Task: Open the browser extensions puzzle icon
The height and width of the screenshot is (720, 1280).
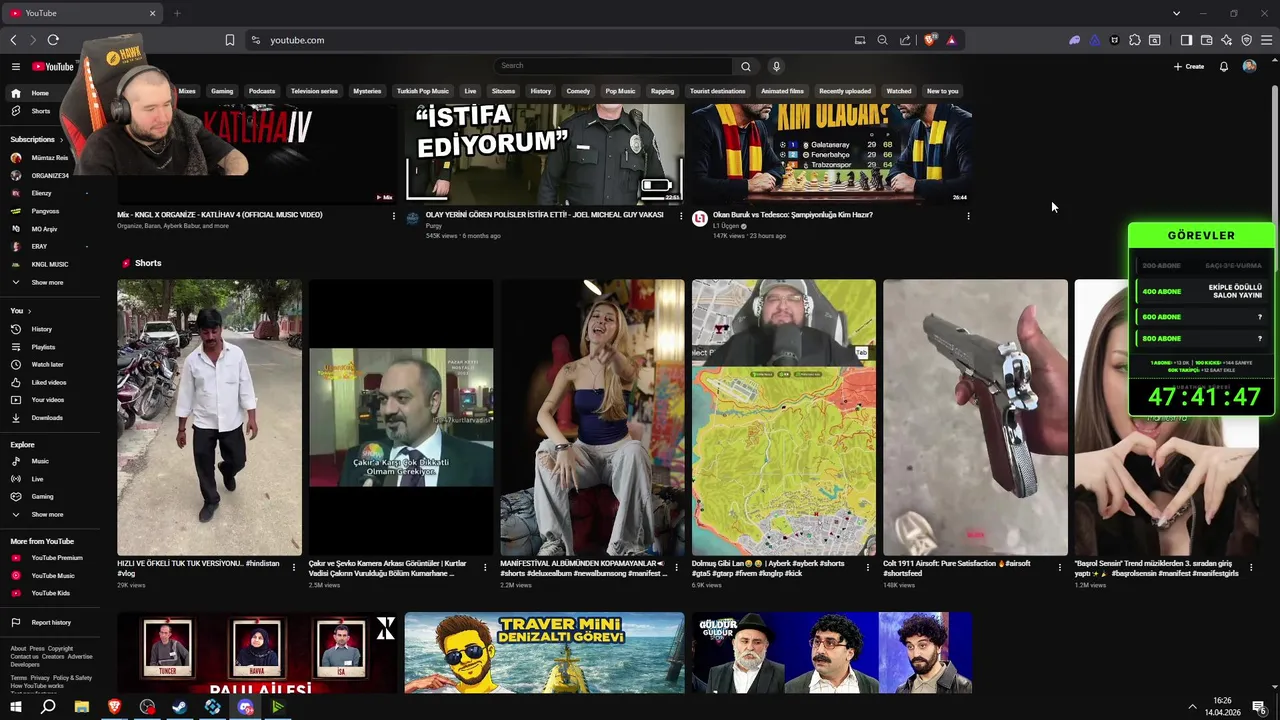Action: [x=1134, y=40]
